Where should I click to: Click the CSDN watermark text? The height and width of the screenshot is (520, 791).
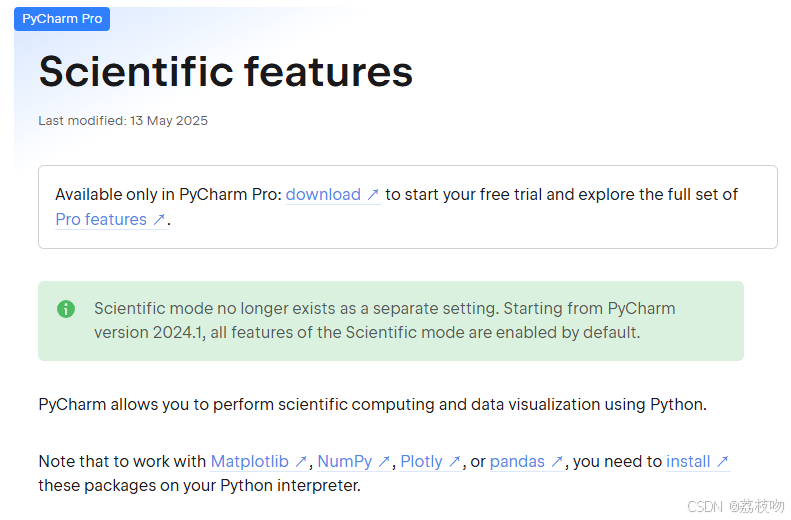click(x=736, y=506)
